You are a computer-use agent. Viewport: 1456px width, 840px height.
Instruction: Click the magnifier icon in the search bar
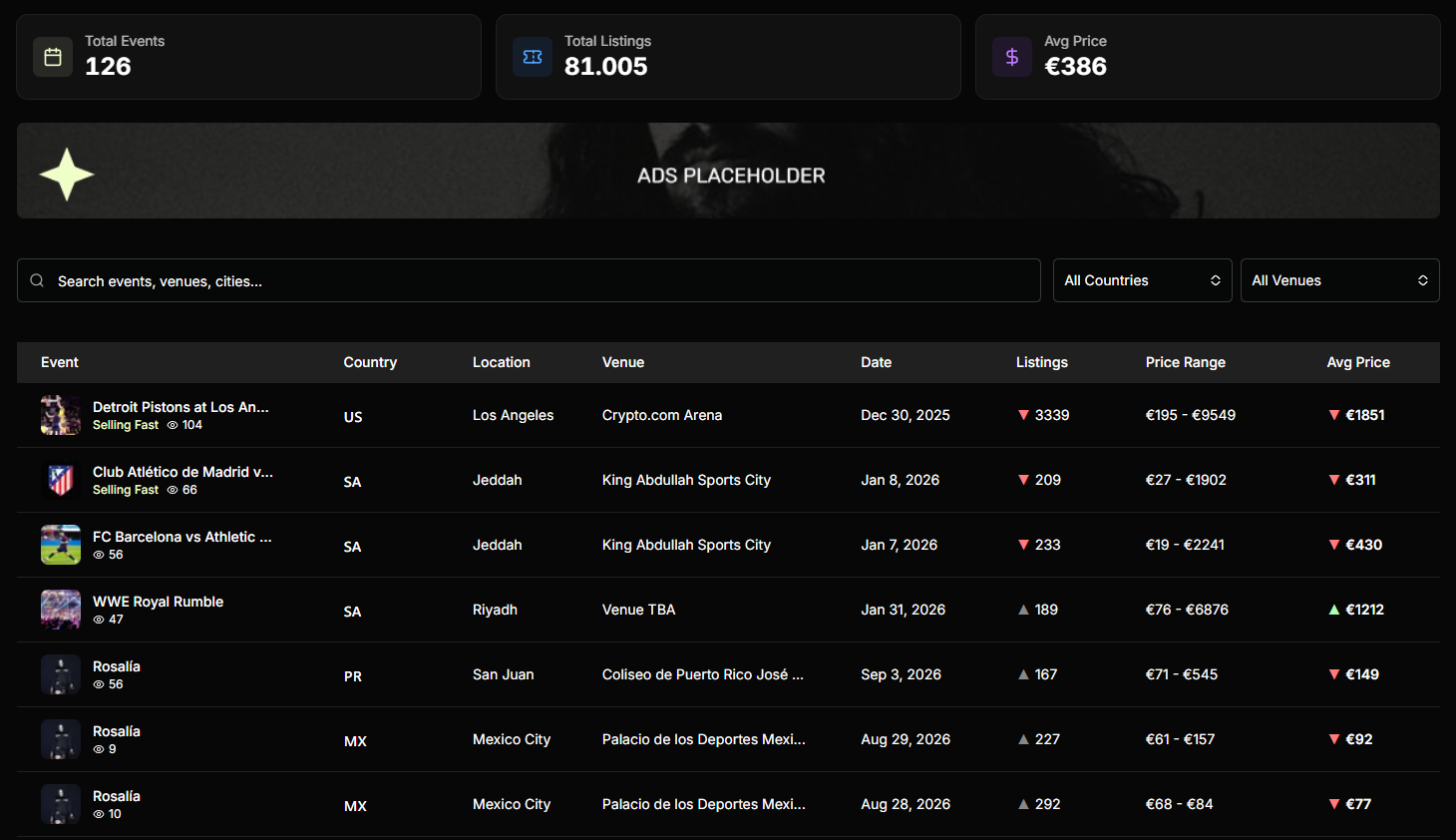tap(37, 280)
